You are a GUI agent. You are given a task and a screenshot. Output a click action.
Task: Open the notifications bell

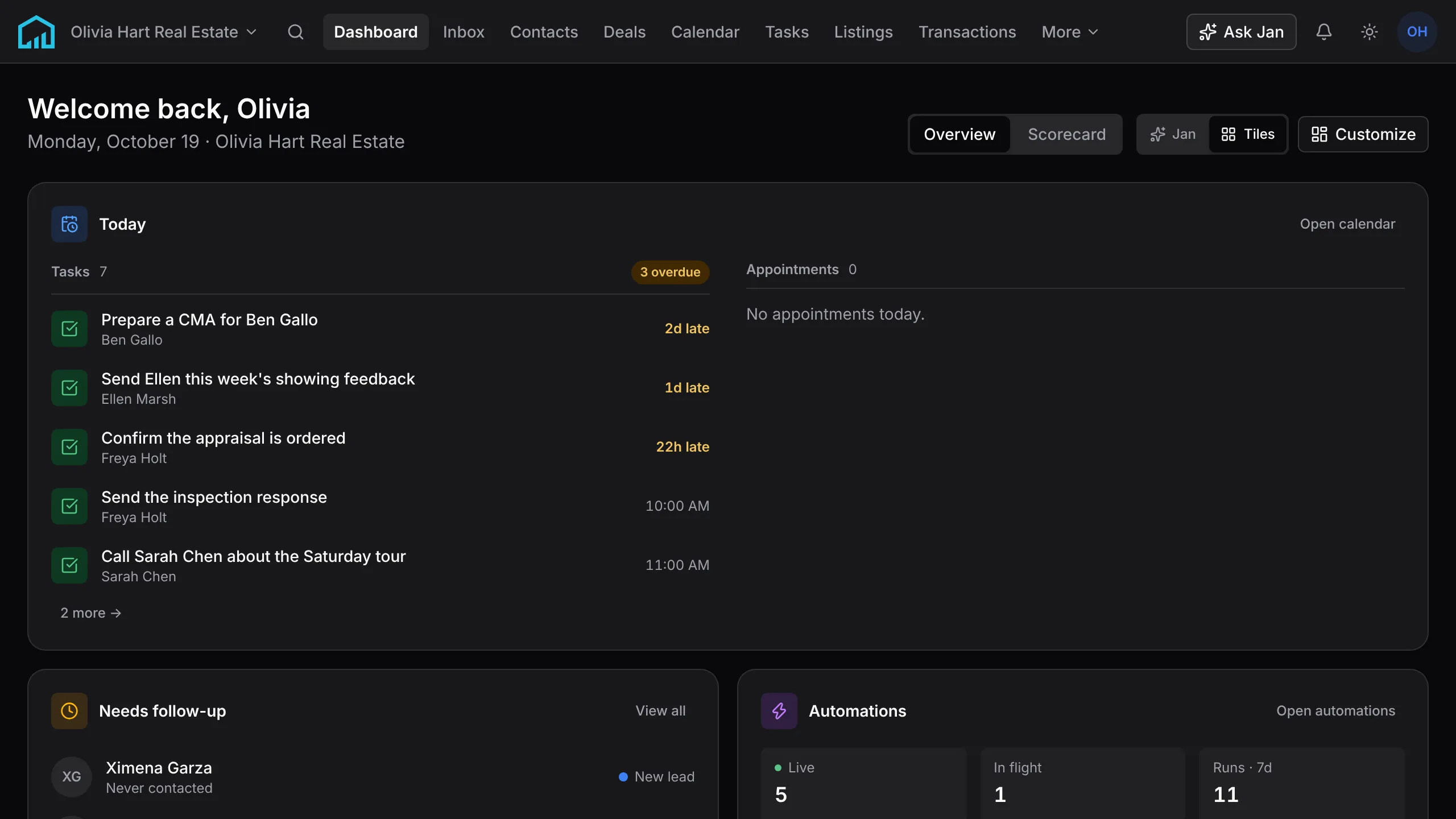coord(1323,32)
